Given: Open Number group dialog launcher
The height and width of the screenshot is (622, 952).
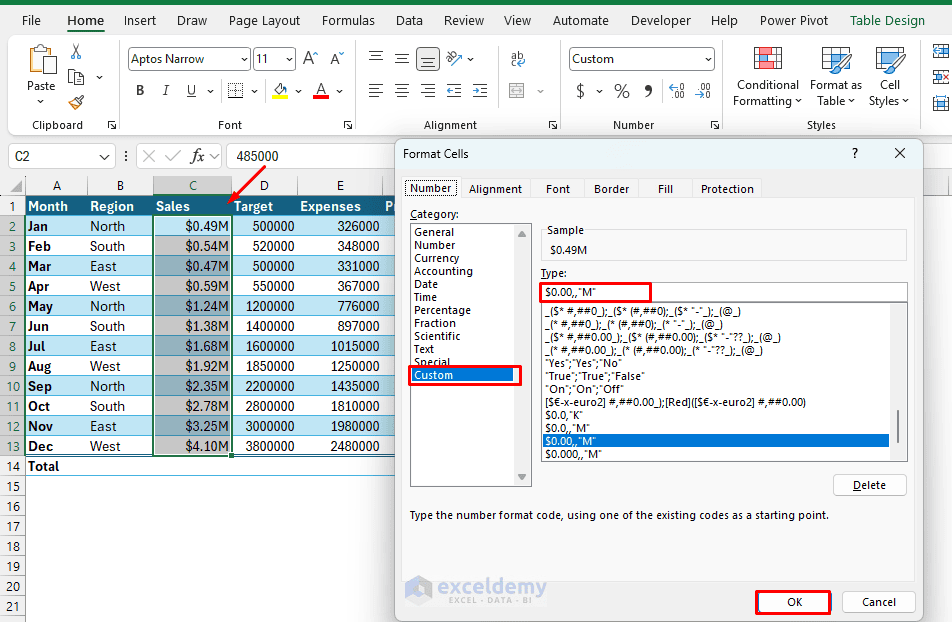Looking at the screenshot, I should click(715, 125).
